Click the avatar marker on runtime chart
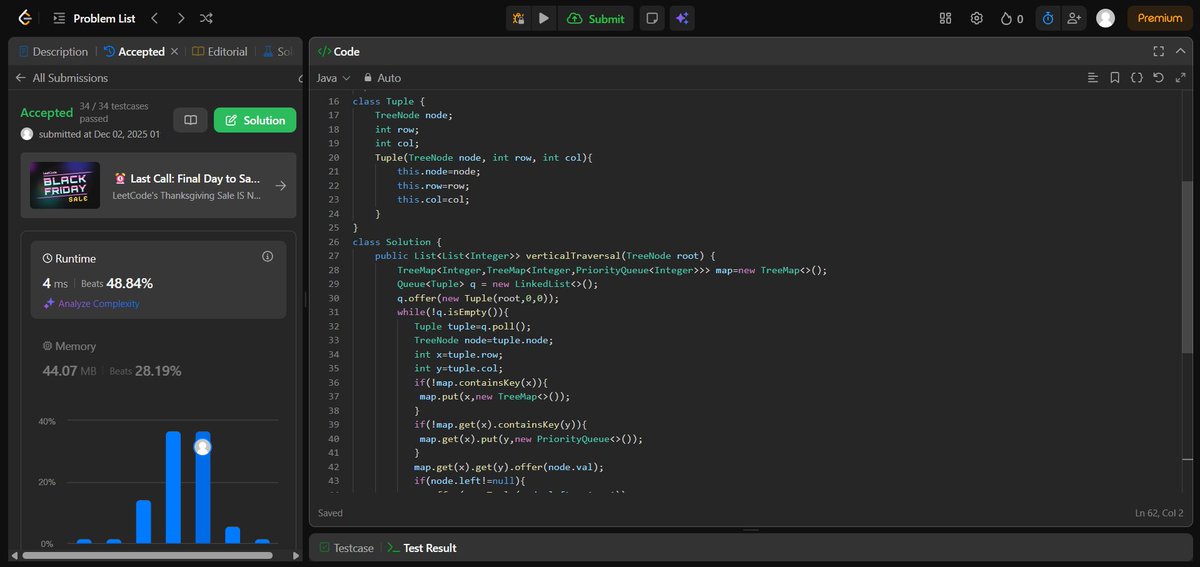Viewport: 1200px width, 567px height. click(x=202, y=447)
